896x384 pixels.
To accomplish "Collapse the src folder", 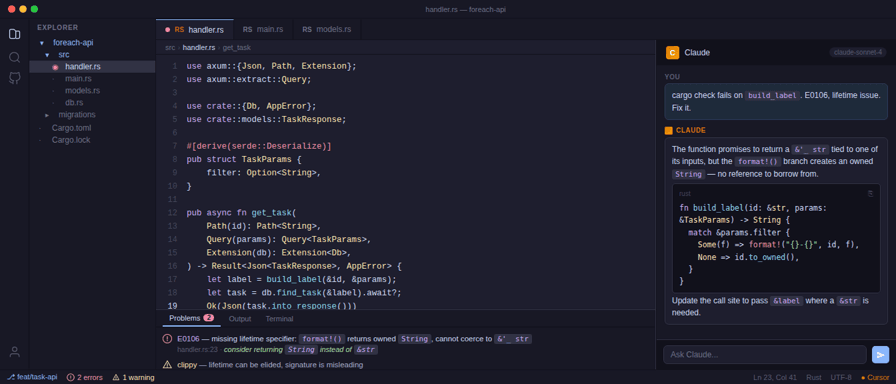I will (47, 55).
